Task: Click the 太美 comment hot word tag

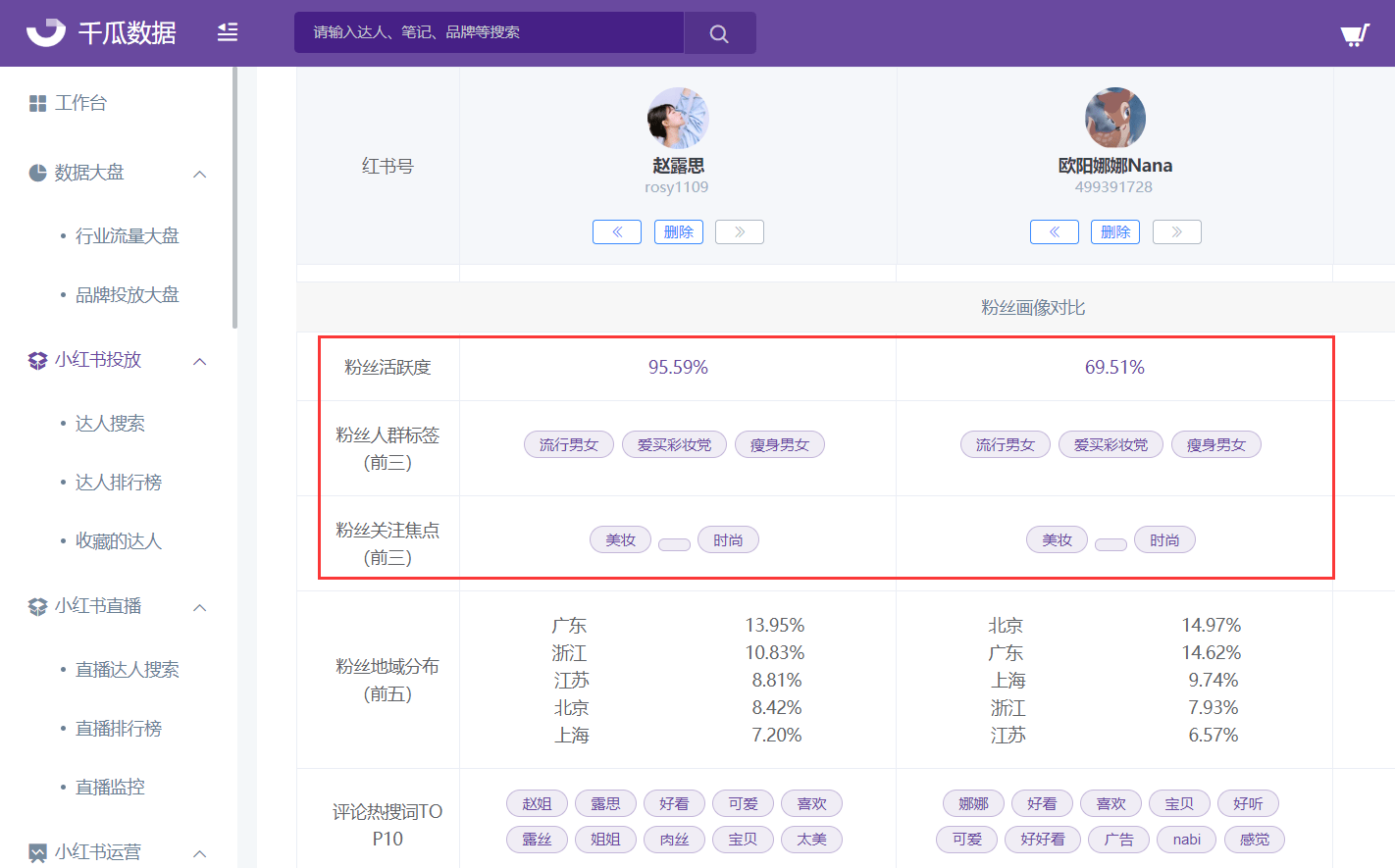Action: point(812,839)
